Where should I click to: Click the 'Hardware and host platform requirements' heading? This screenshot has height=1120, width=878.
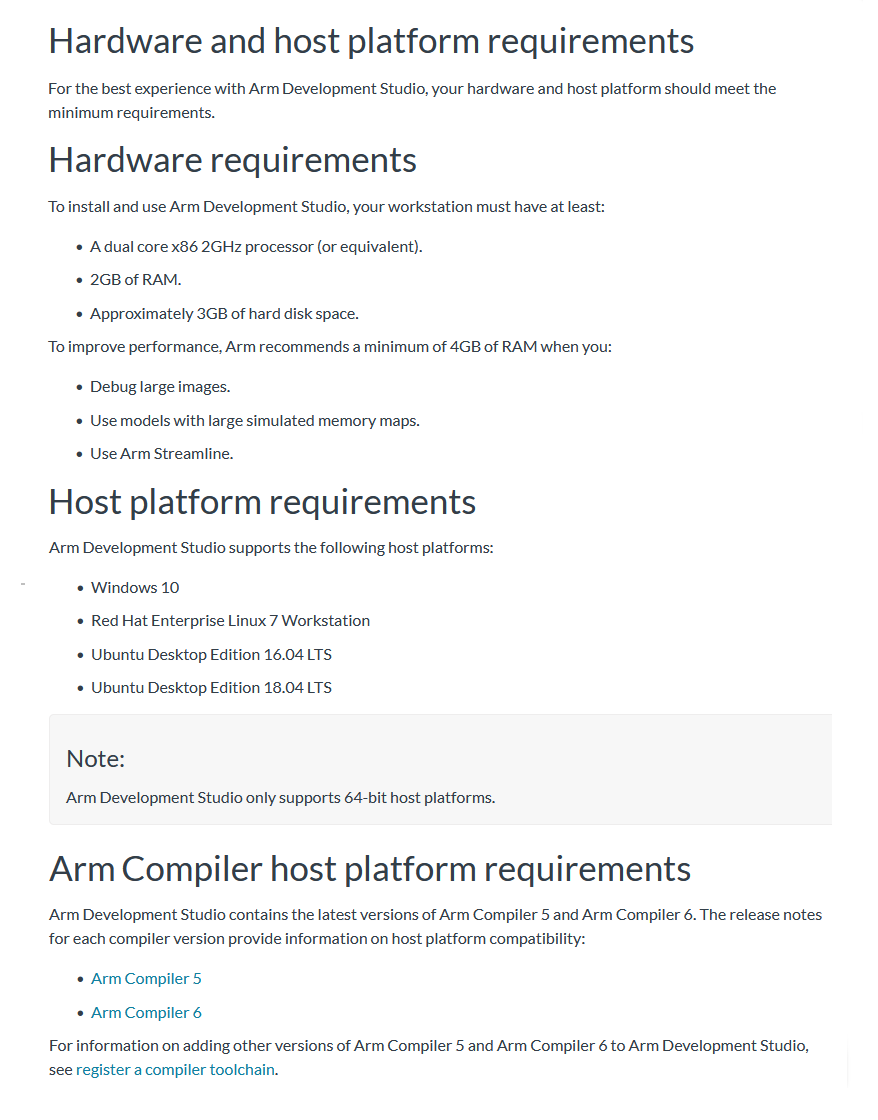(x=371, y=41)
